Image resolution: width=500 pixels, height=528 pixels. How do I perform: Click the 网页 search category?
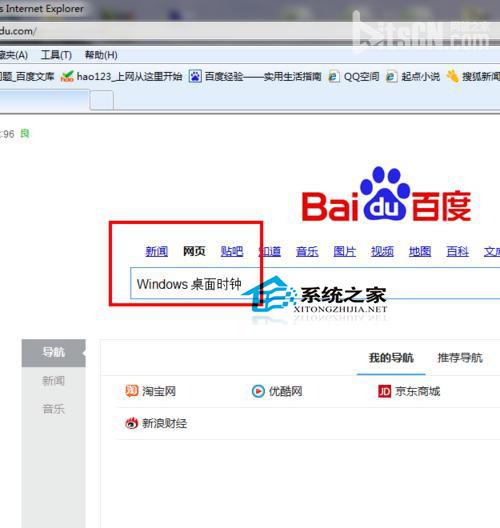click(194, 251)
